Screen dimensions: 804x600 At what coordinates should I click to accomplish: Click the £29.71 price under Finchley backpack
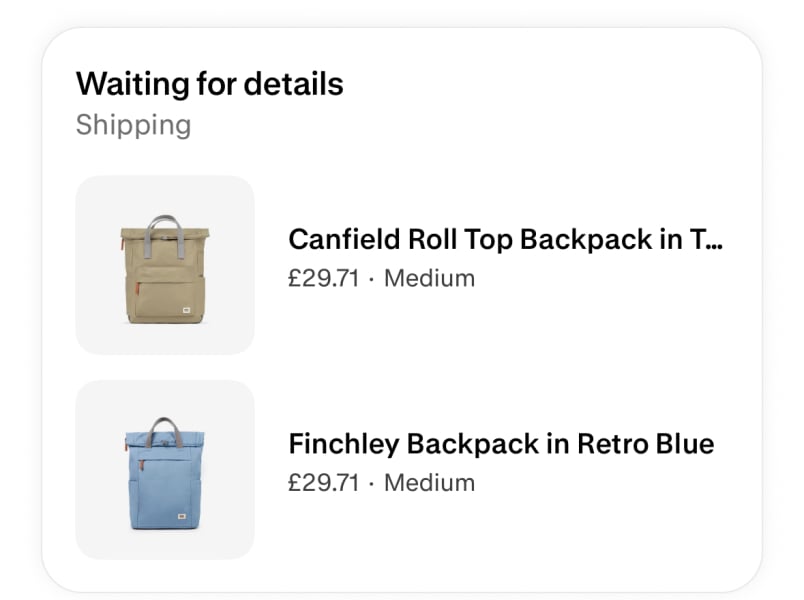point(323,482)
